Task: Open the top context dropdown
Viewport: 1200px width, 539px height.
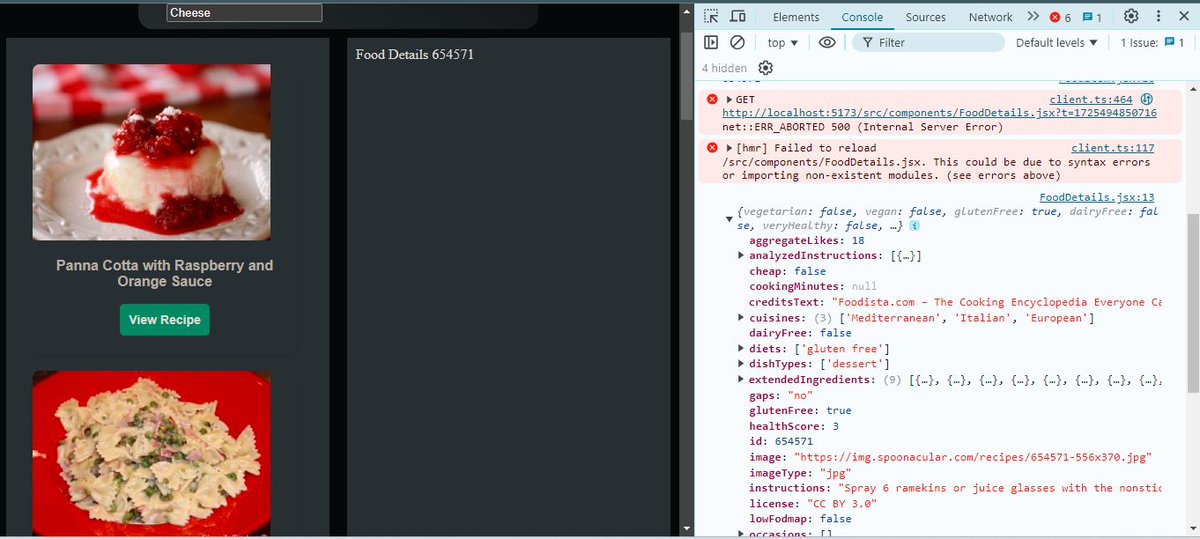Action: click(x=783, y=43)
